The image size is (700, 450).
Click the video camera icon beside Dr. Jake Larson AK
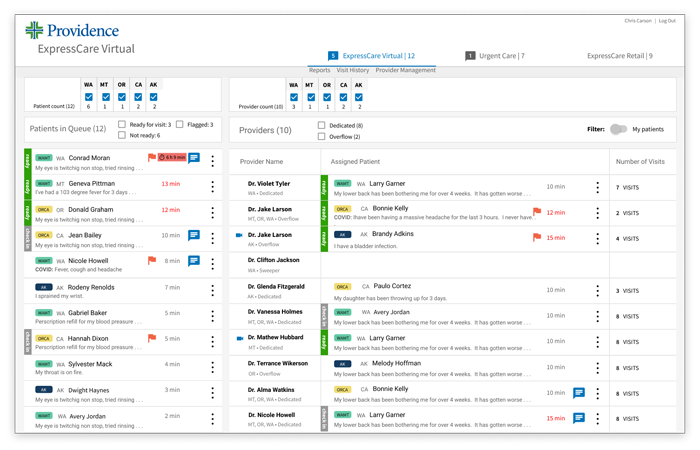(x=239, y=235)
